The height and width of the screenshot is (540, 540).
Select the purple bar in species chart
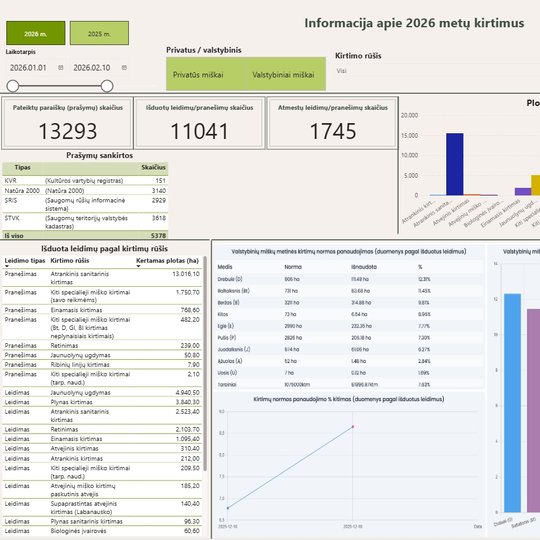tap(533, 410)
